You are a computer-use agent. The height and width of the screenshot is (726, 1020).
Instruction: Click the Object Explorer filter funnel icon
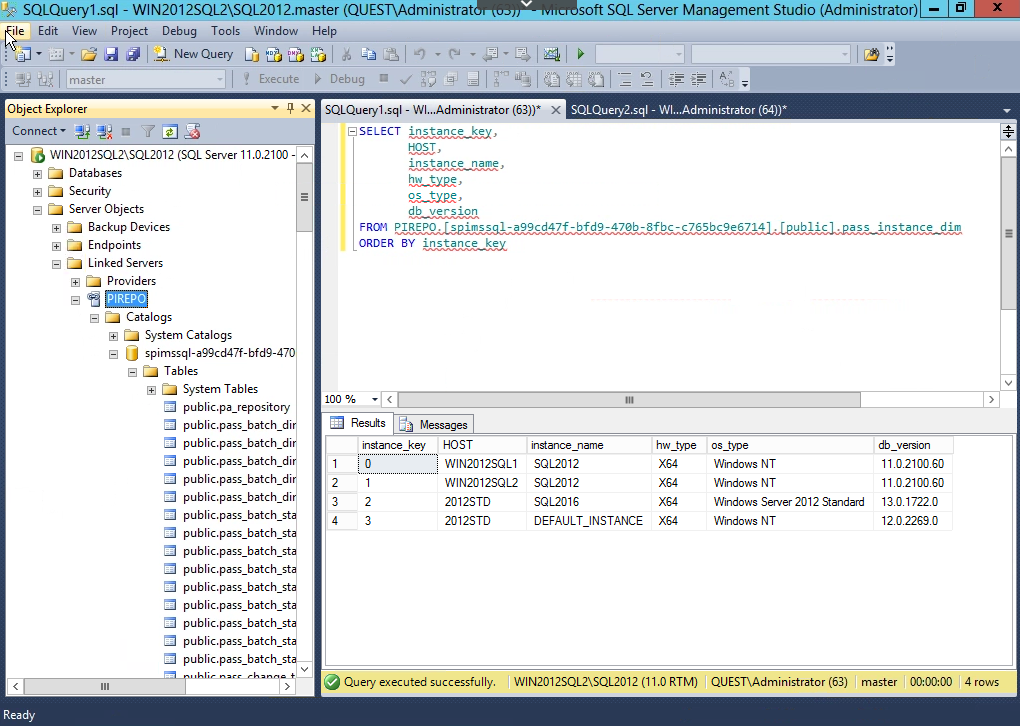click(x=148, y=131)
